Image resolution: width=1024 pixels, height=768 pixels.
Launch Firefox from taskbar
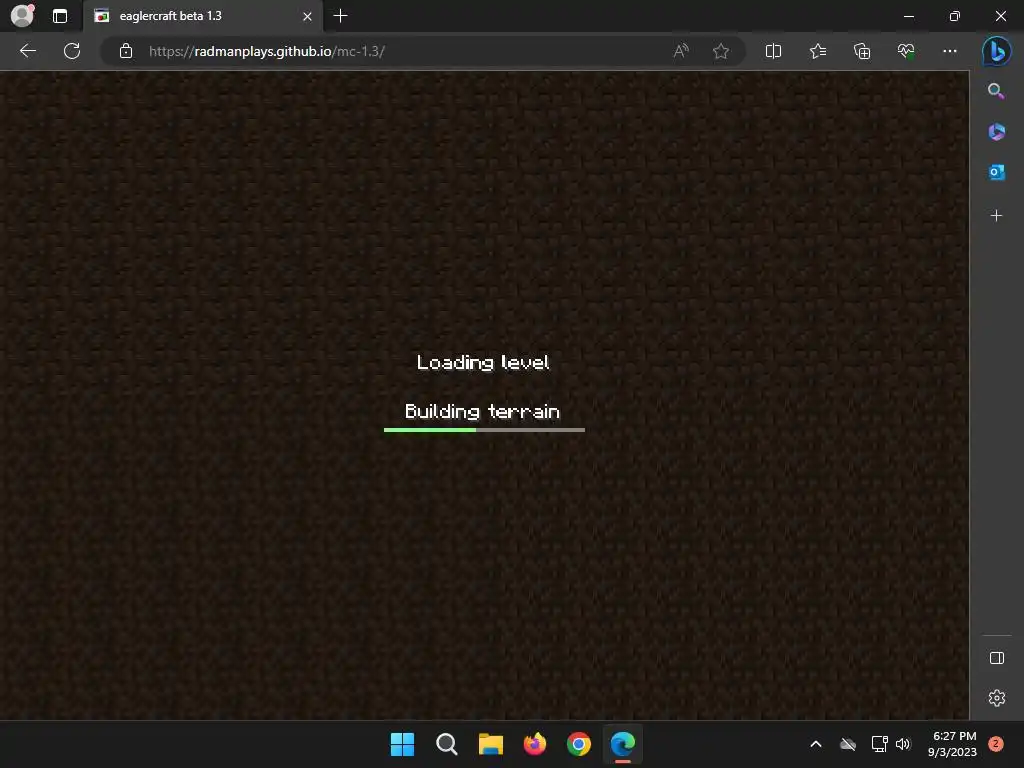pyautogui.click(x=535, y=744)
